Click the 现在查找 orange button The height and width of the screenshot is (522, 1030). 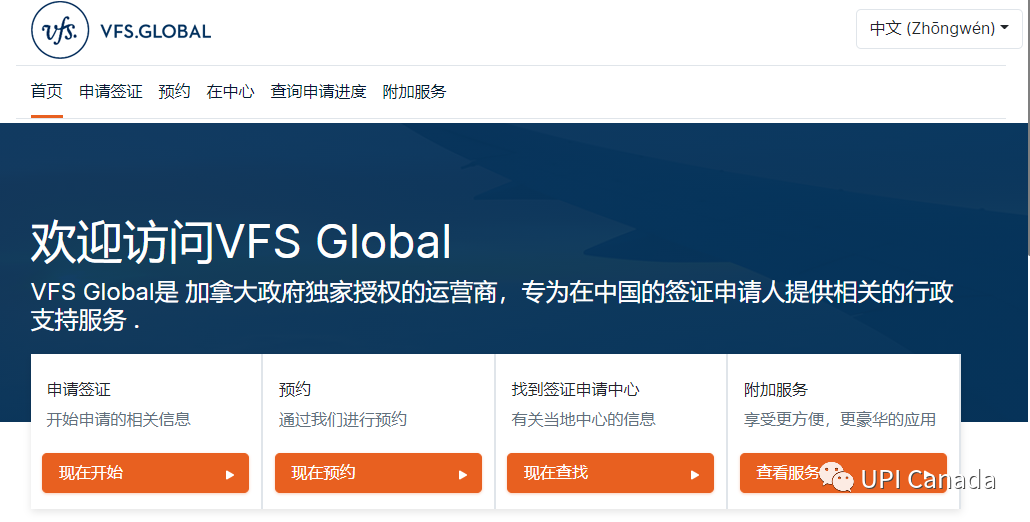pyautogui.click(x=610, y=473)
